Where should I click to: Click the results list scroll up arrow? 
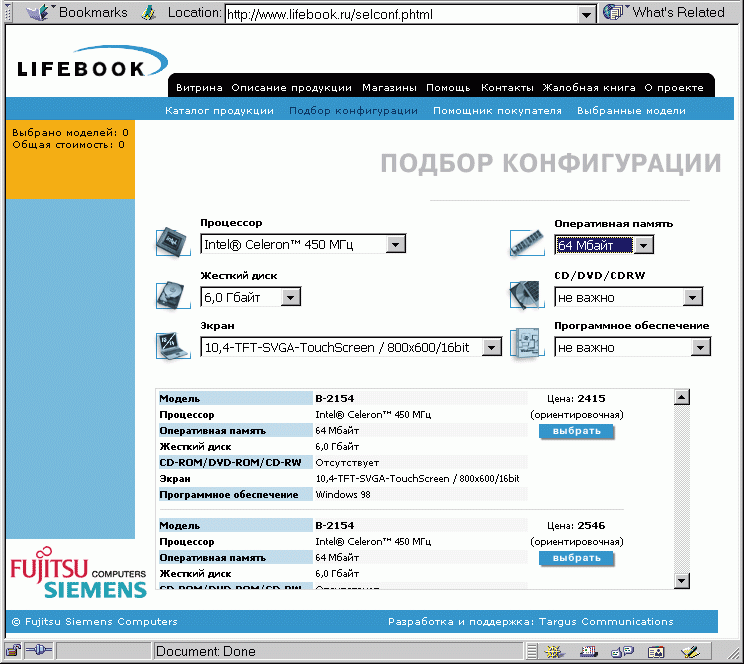[x=681, y=397]
